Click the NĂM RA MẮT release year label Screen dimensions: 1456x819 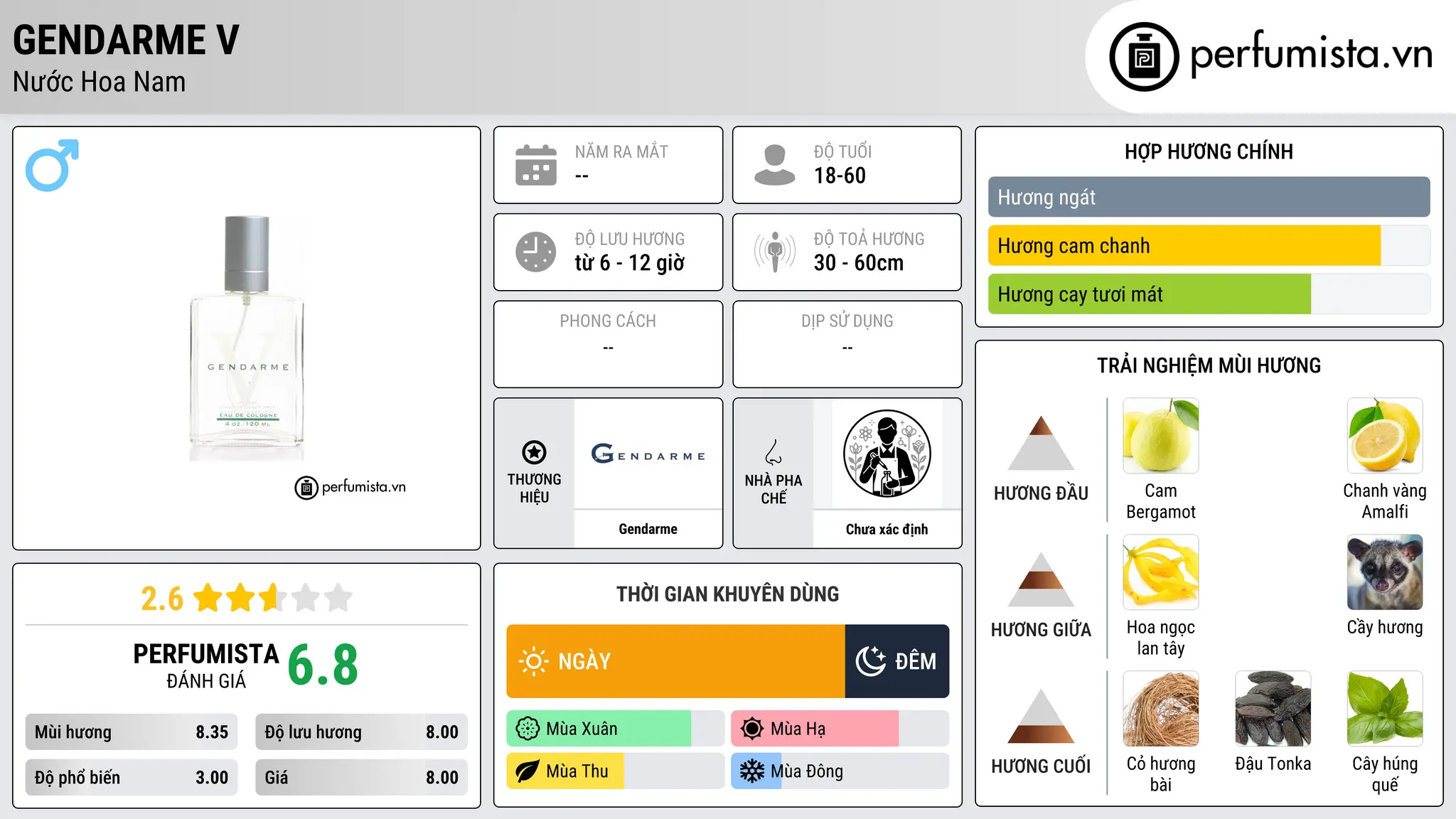[x=621, y=151]
